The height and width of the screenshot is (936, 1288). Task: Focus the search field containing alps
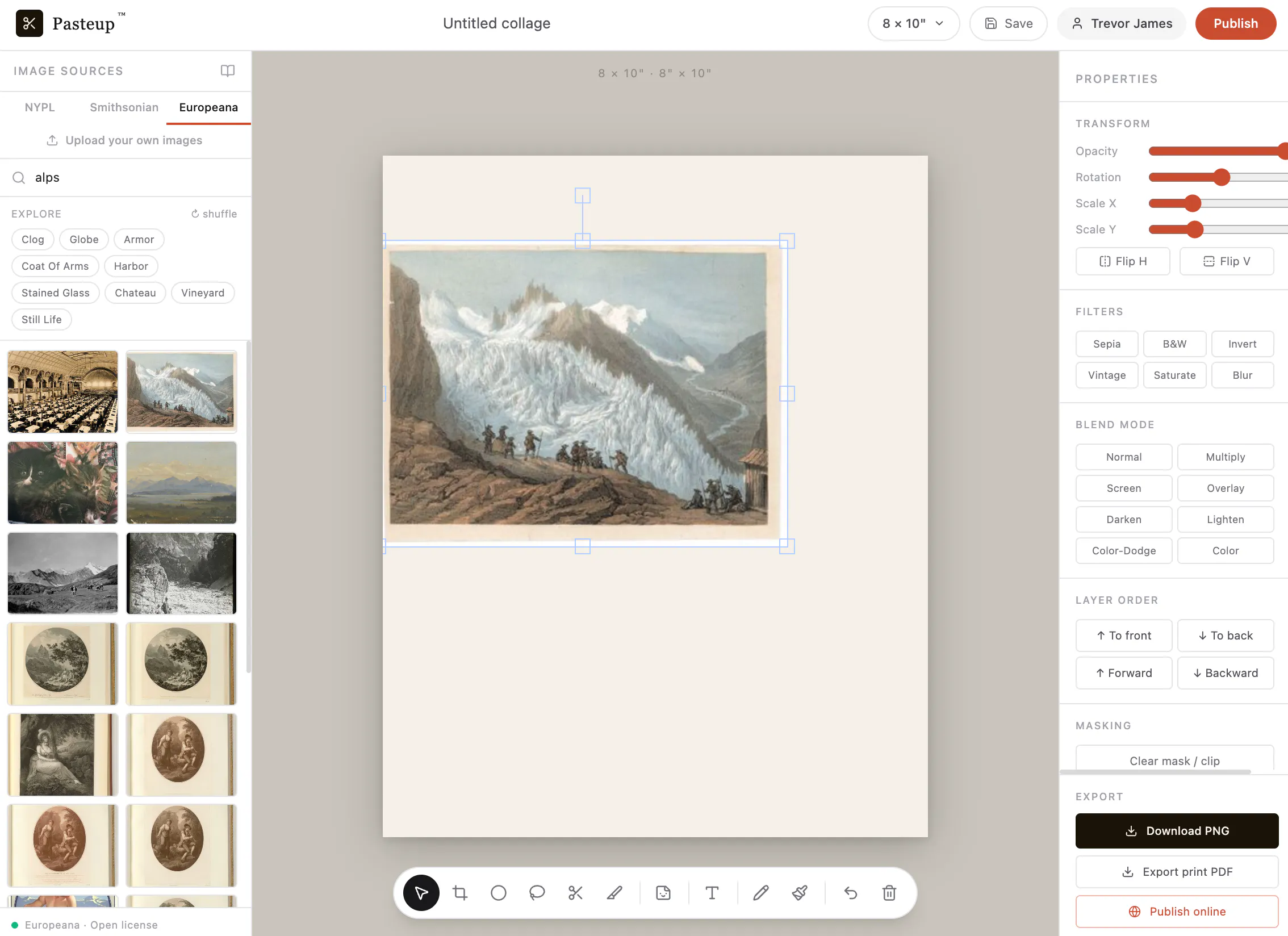(x=126, y=178)
